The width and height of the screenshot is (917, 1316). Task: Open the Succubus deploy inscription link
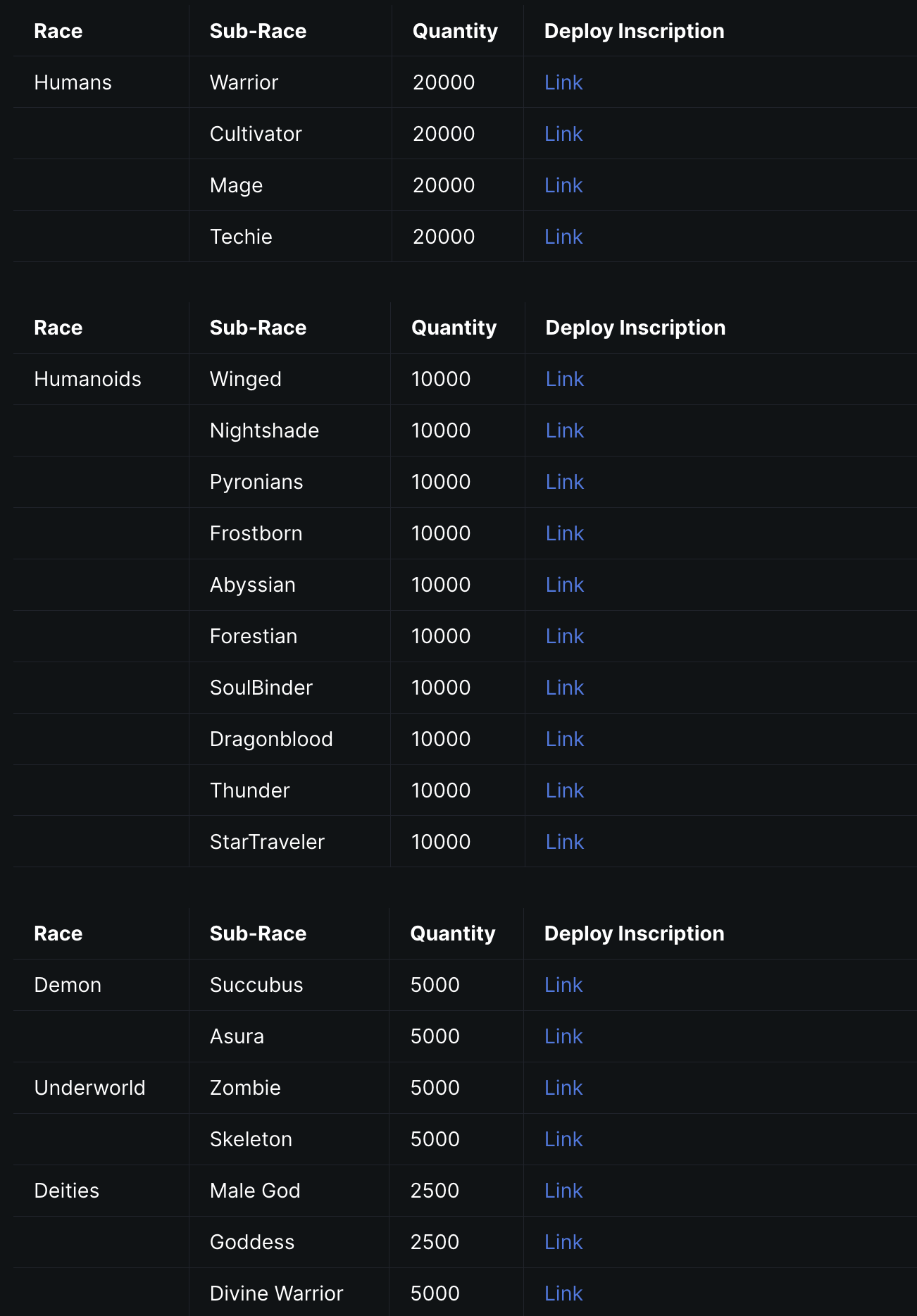coord(563,985)
